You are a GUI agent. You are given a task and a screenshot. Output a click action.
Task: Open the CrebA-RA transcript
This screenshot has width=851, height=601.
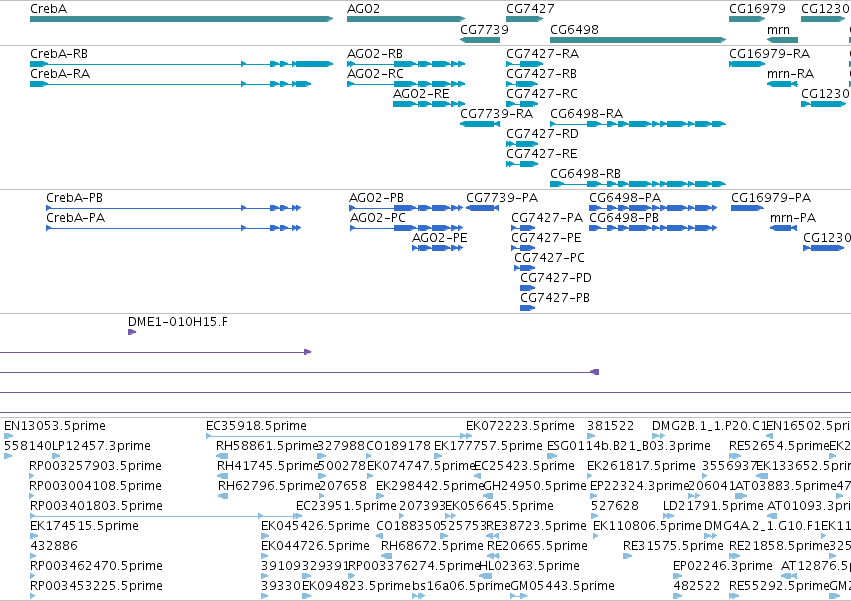tap(170, 84)
